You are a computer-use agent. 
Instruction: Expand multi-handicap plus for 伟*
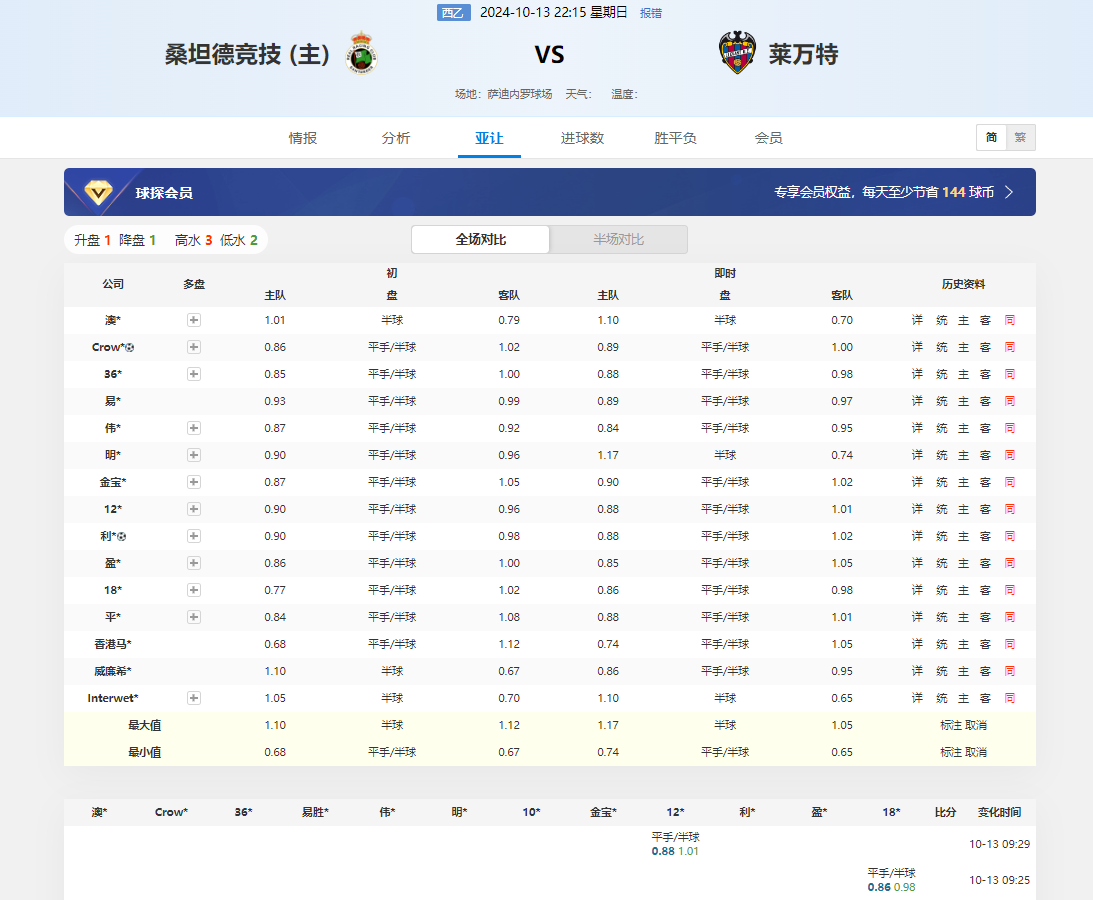coord(194,428)
